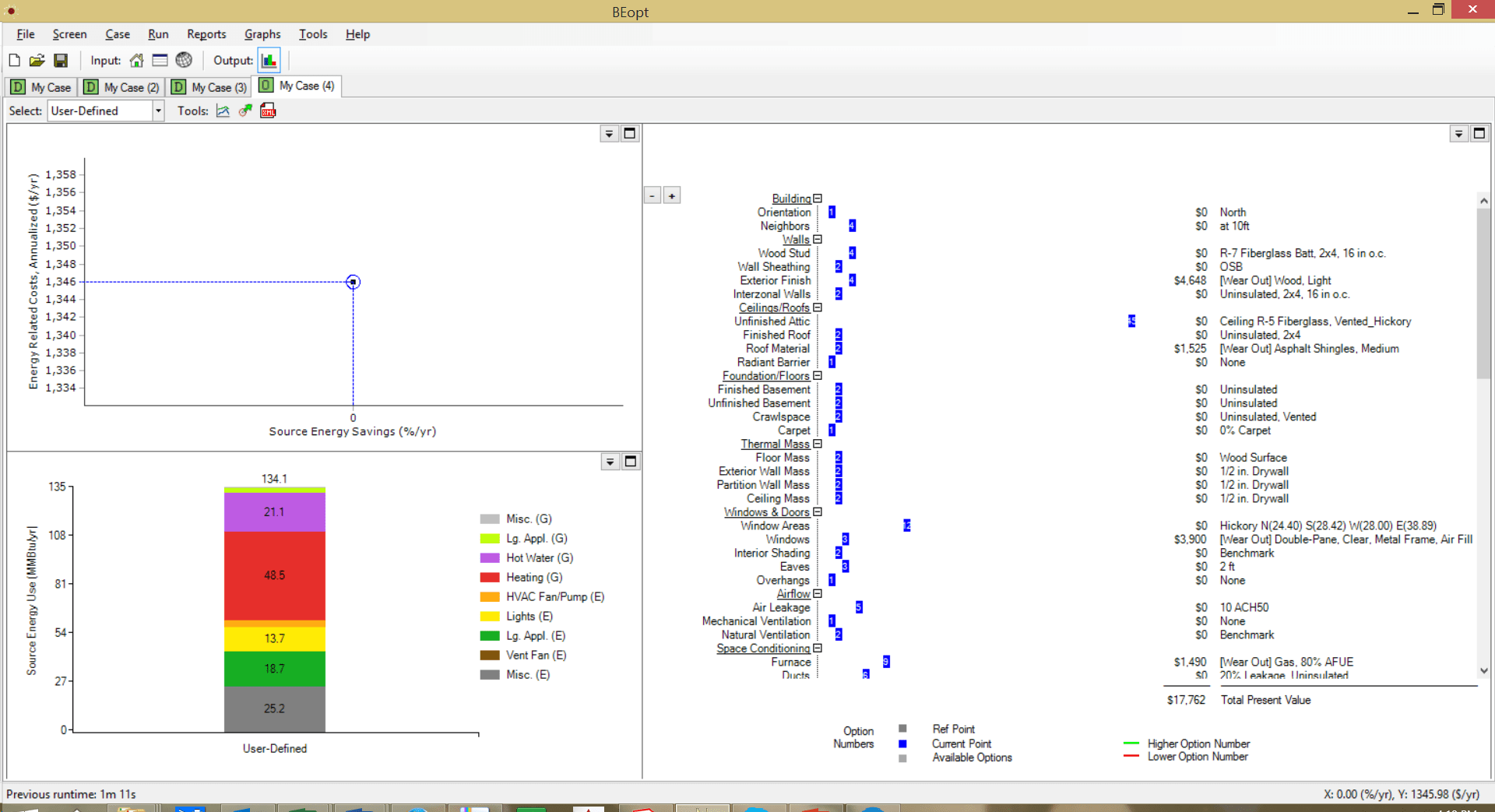1495x812 pixels.
Task: Open the Select User-Defined combo box
Action: pyautogui.click(x=106, y=111)
